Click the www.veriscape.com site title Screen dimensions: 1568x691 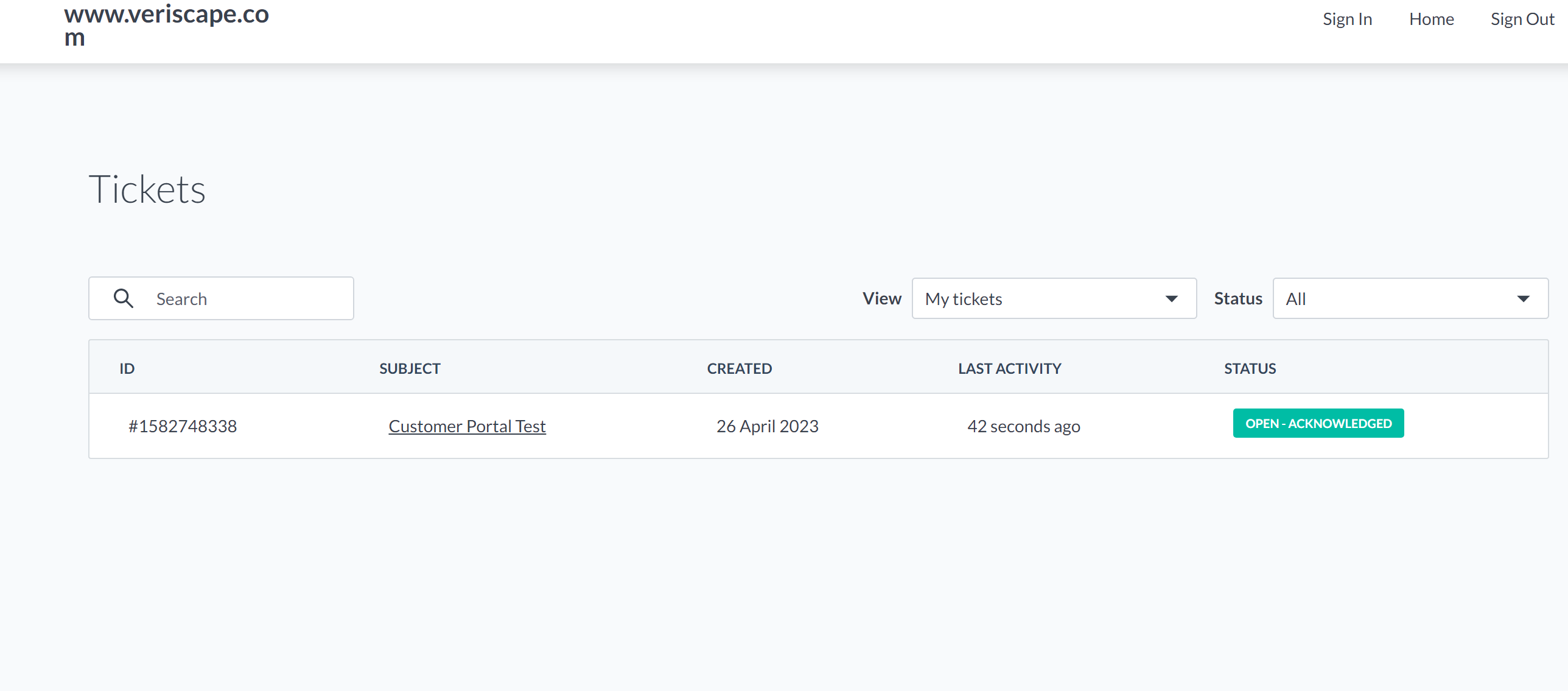(x=166, y=26)
